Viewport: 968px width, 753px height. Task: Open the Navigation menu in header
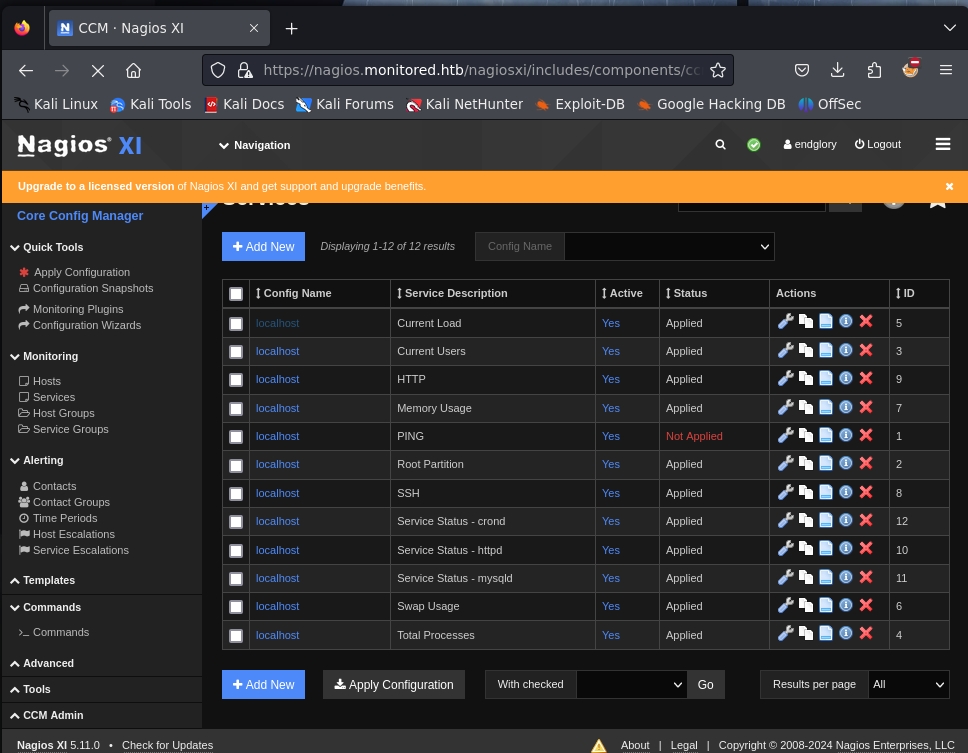click(254, 145)
